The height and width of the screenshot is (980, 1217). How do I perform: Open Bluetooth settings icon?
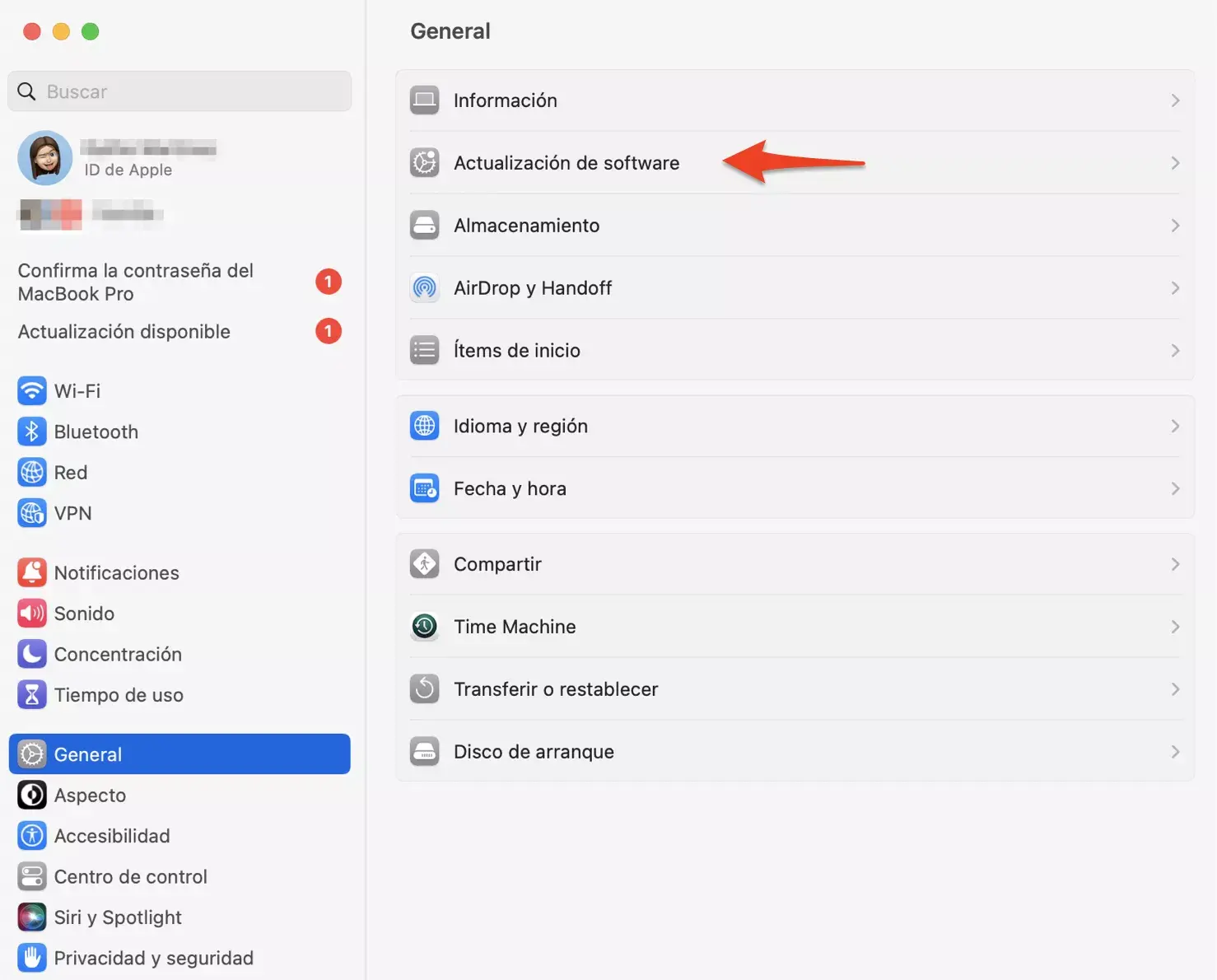[x=32, y=432]
